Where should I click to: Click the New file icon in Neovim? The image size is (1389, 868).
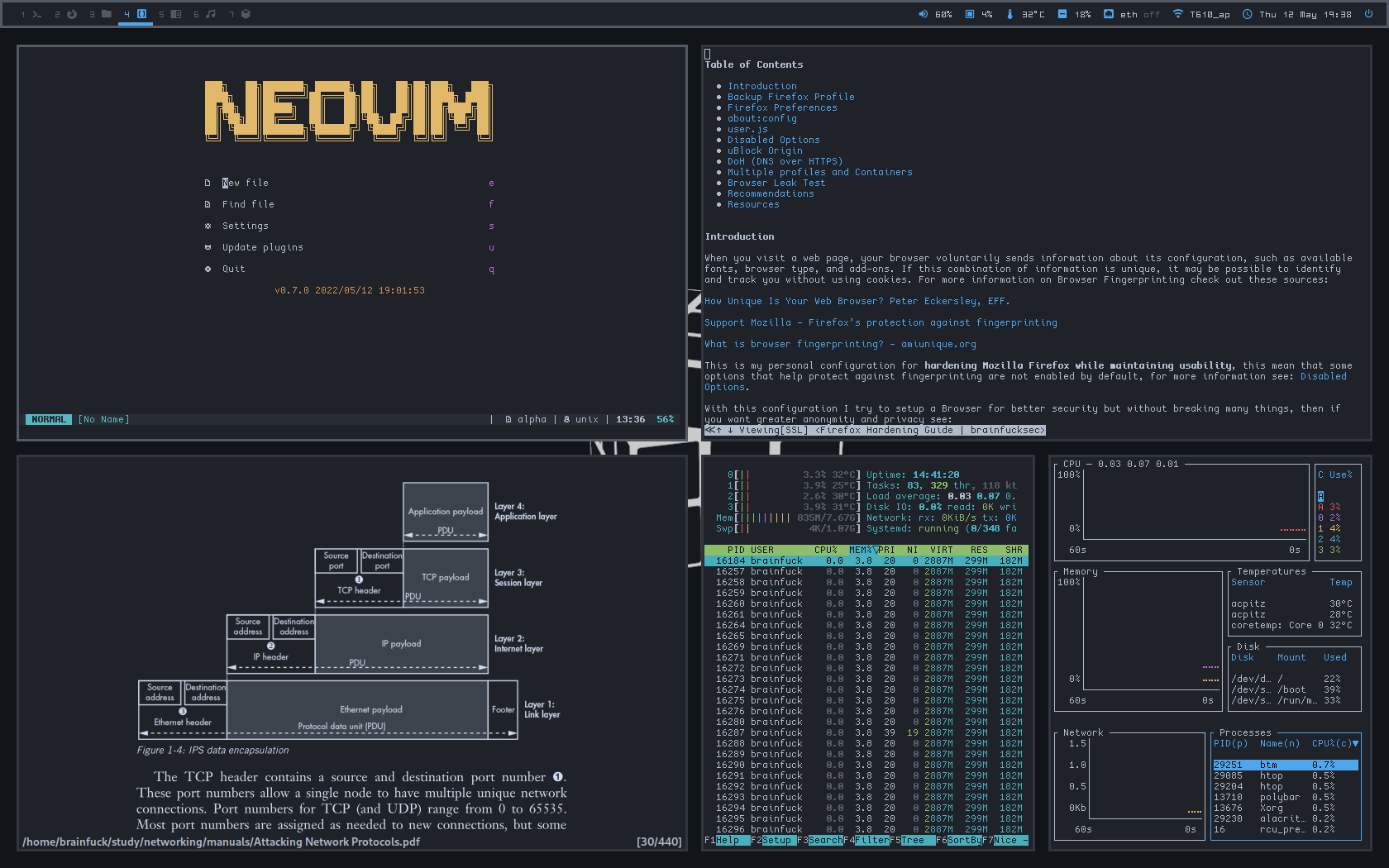tap(208, 183)
